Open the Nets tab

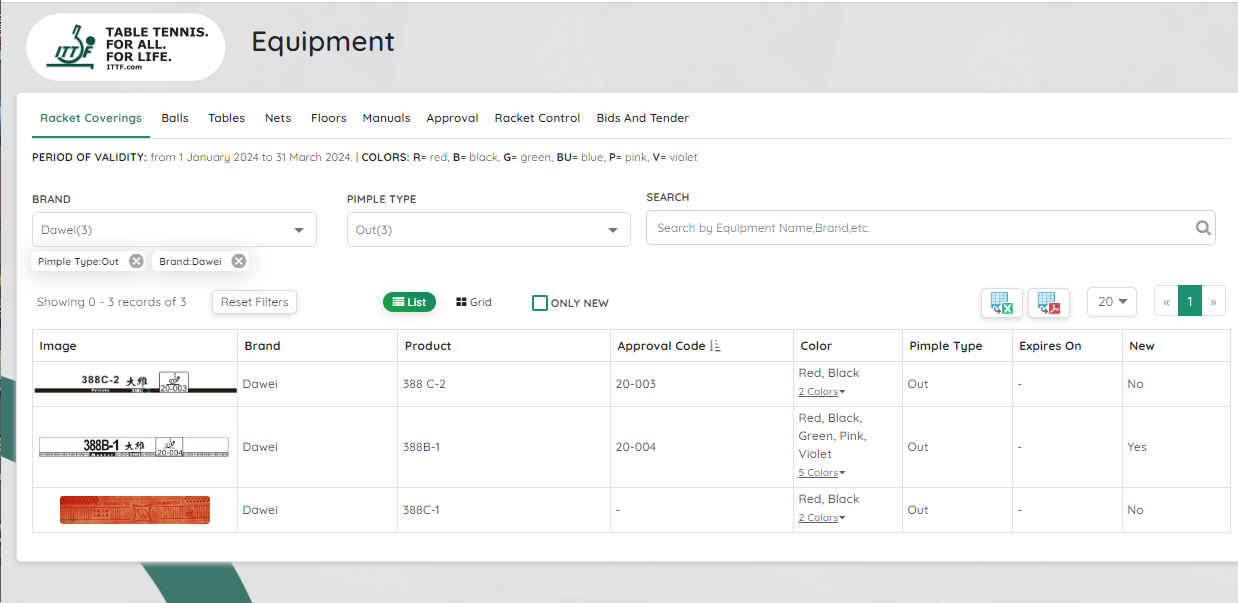point(278,118)
